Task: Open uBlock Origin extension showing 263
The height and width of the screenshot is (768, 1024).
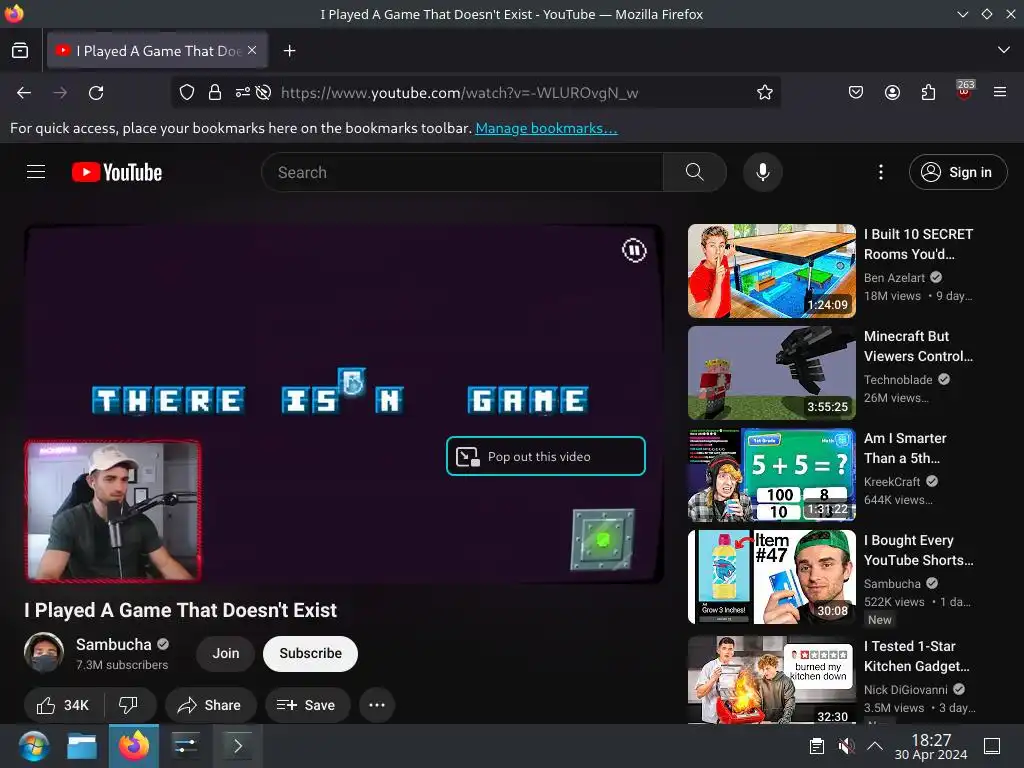Action: [964, 91]
